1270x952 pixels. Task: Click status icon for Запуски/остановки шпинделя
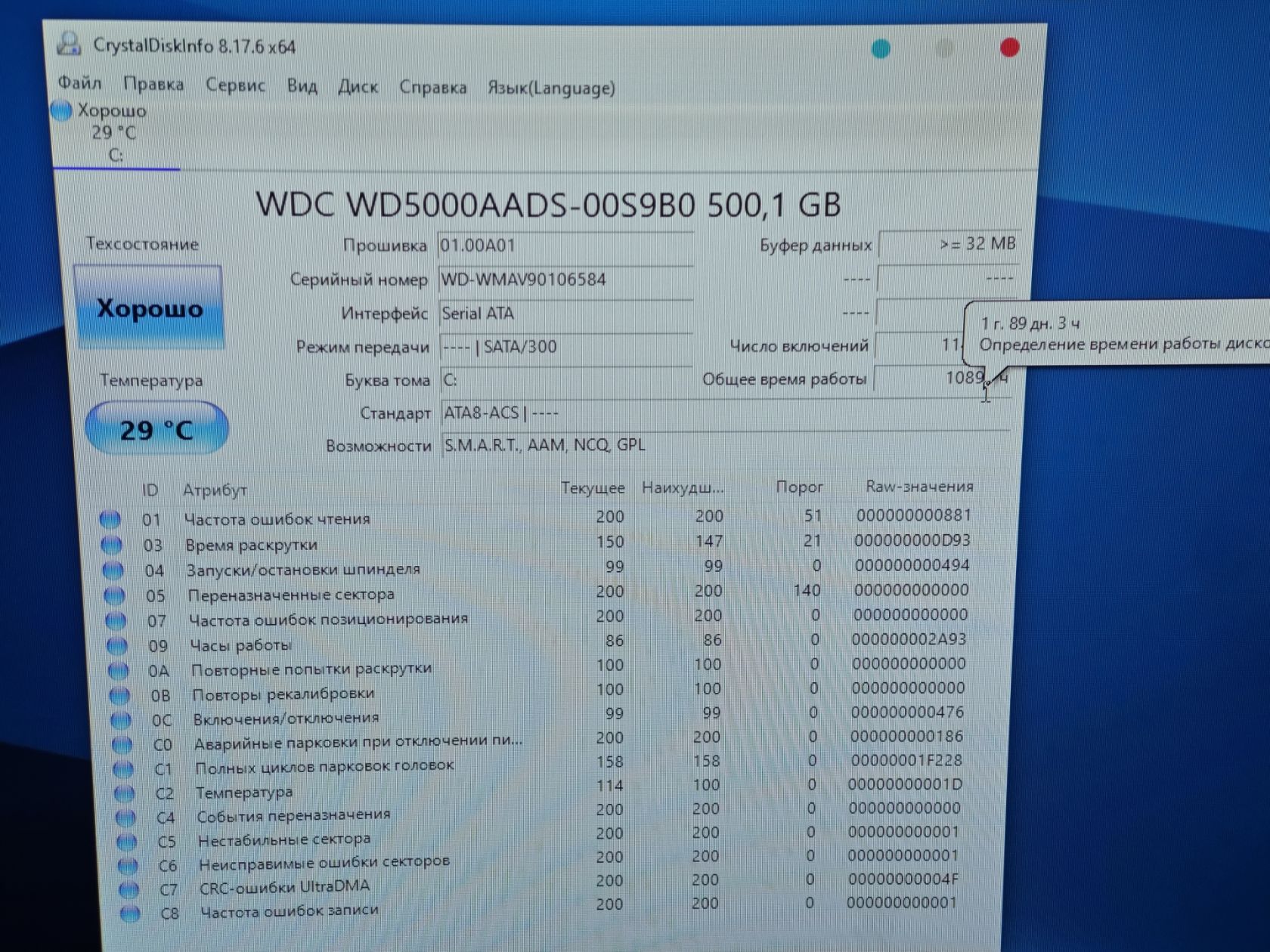click(113, 570)
